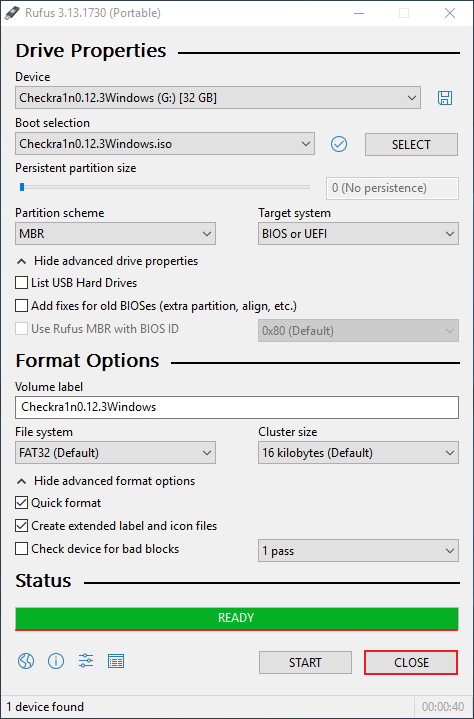
Task: Open the File system FAT32 dropdown
Action: [115, 453]
